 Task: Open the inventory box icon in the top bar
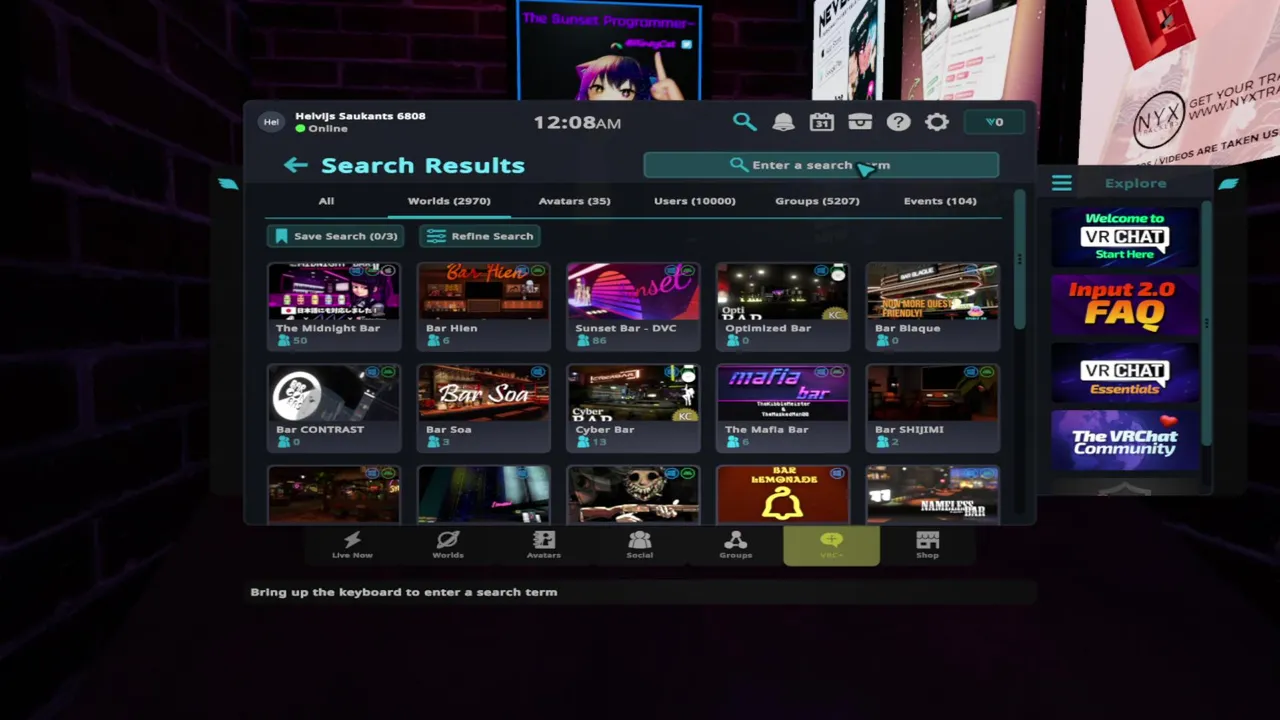tap(860, 122)
